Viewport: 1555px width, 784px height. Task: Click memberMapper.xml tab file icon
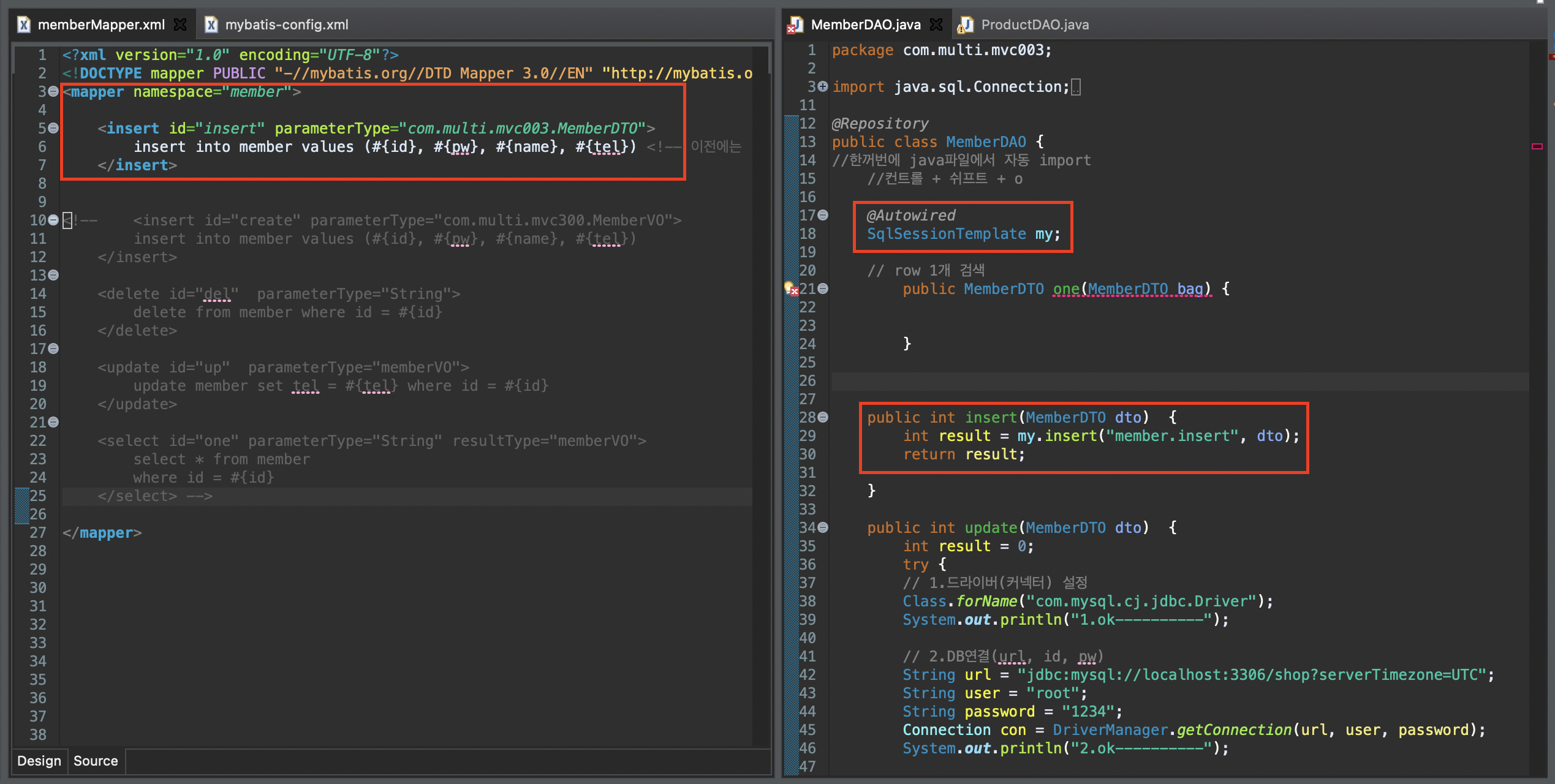[24, 24]
